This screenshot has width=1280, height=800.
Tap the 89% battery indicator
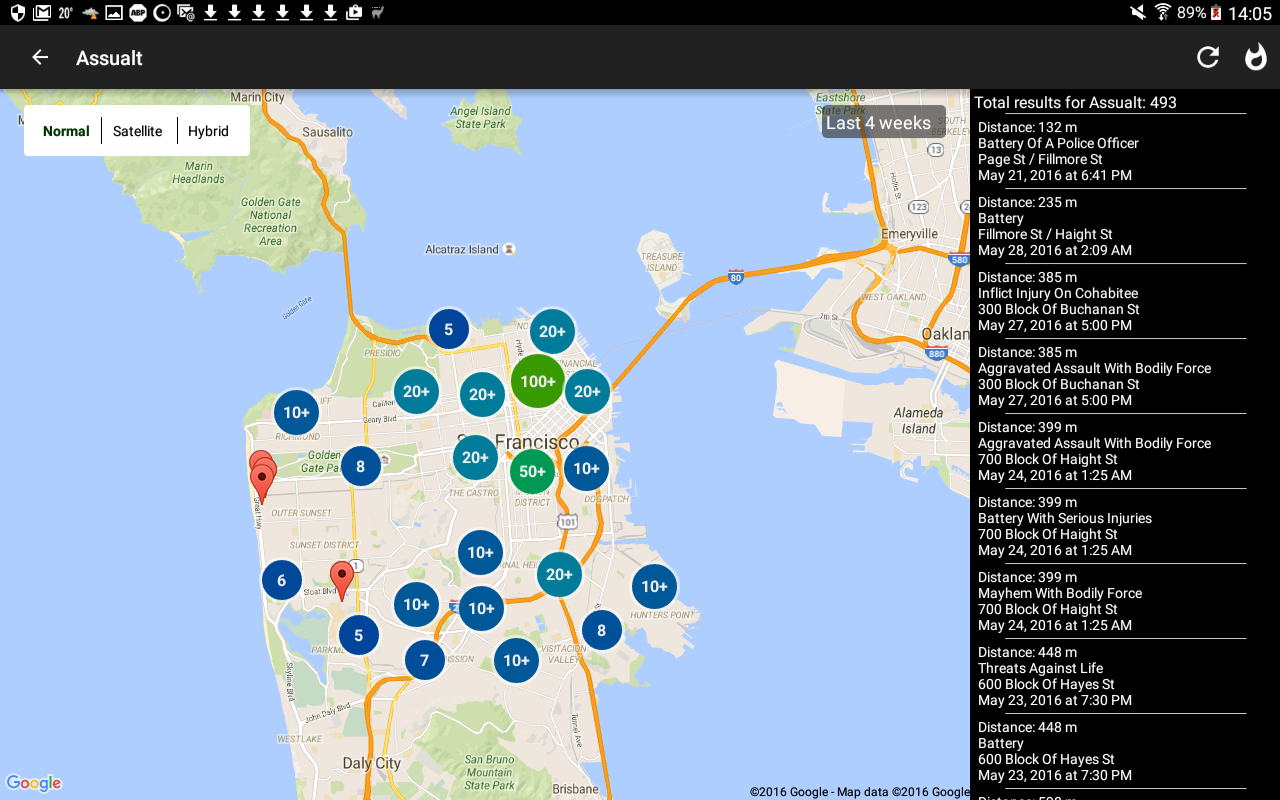[1191, 13]
